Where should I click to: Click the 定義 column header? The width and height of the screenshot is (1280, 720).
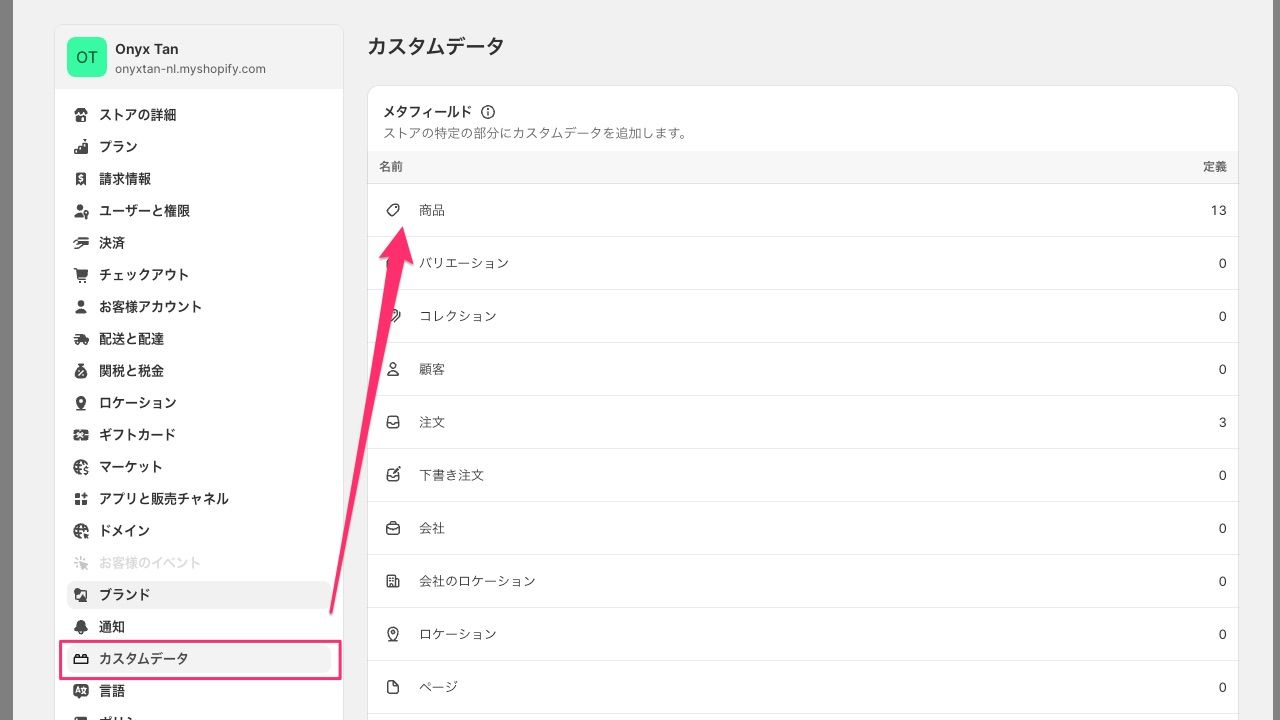point(1214,167)
